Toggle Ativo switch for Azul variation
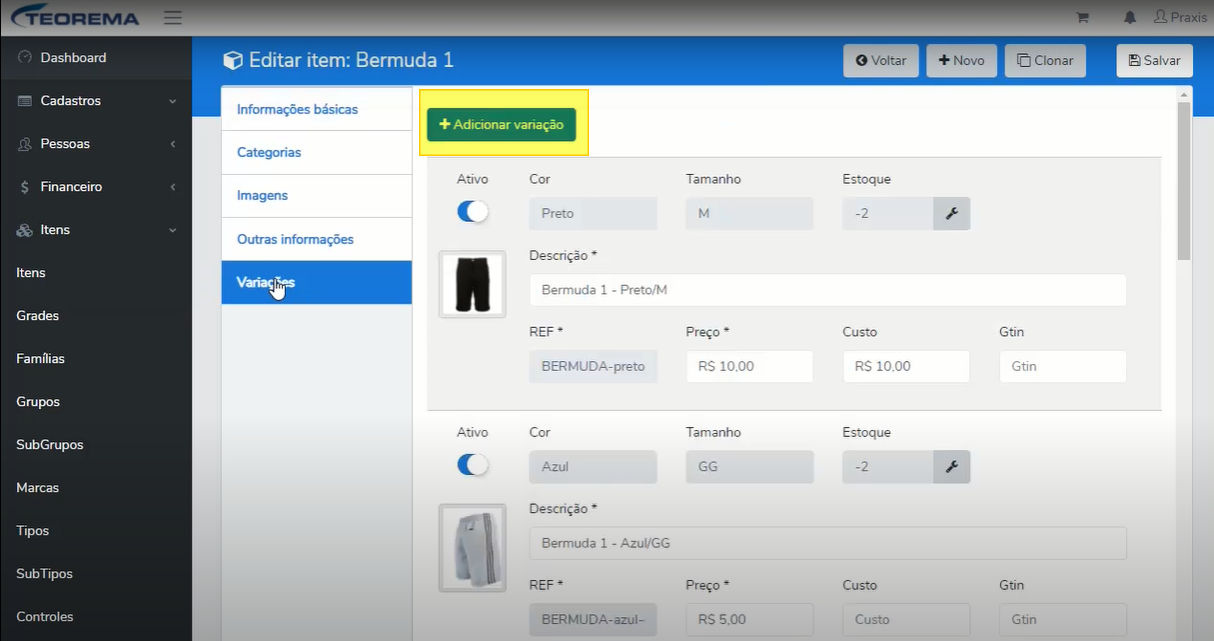The image size is (1214, 641). pos(473,465)
